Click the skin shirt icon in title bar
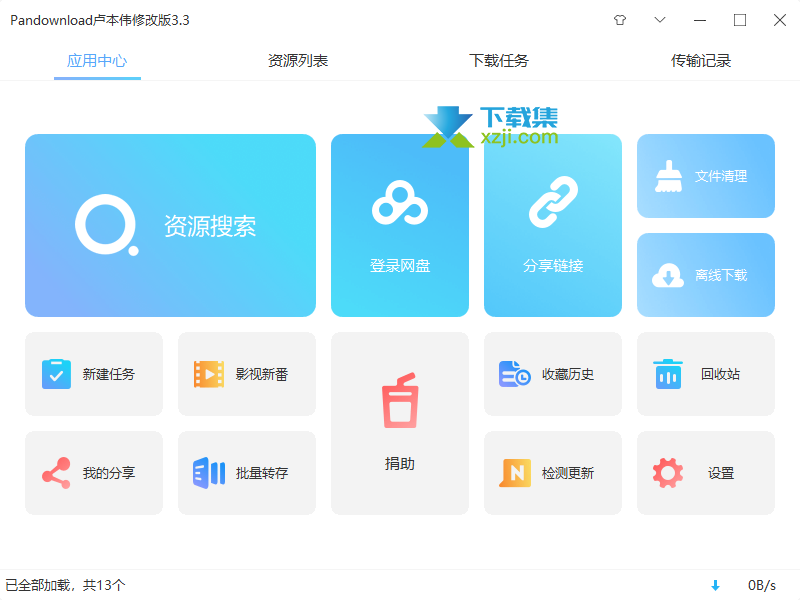The height and width of the screenshot is (600, 800). click(x=619, y=20)
